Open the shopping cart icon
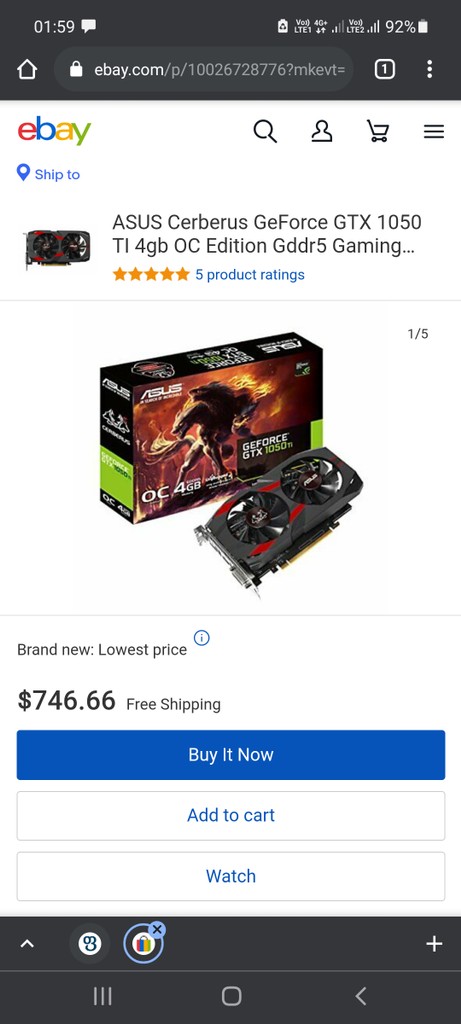The image size is (461, 1024). coord(377,132)
